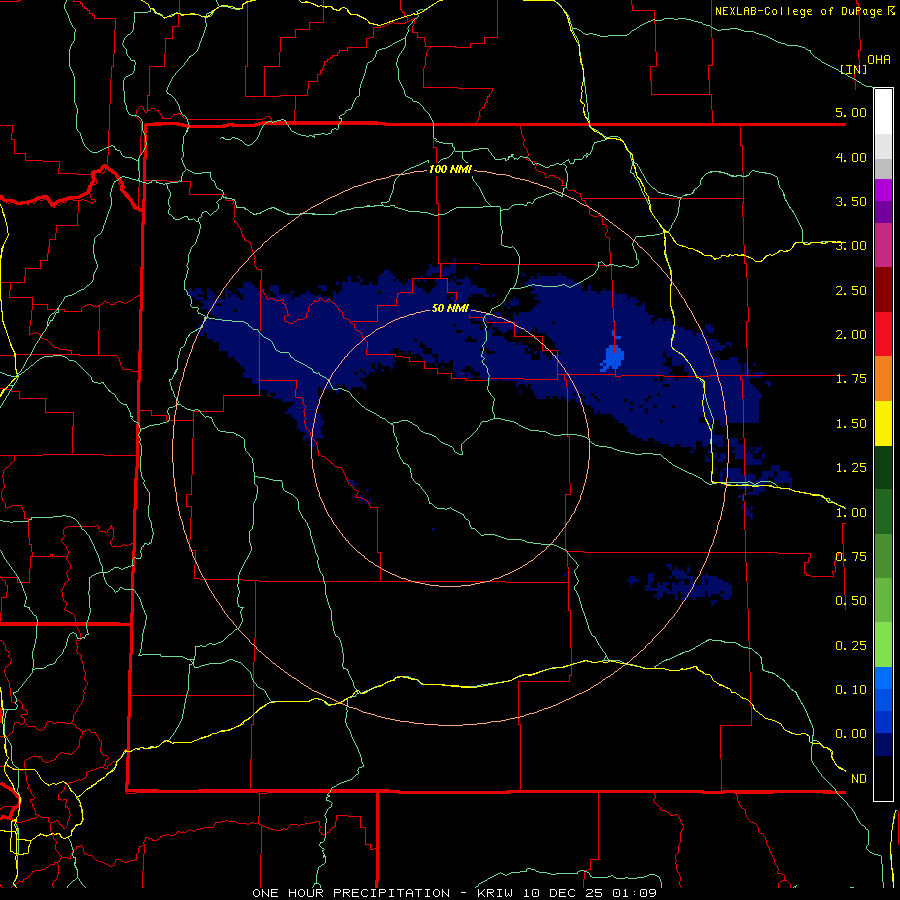Select the navy swatch below 0.00

[883, 745]
